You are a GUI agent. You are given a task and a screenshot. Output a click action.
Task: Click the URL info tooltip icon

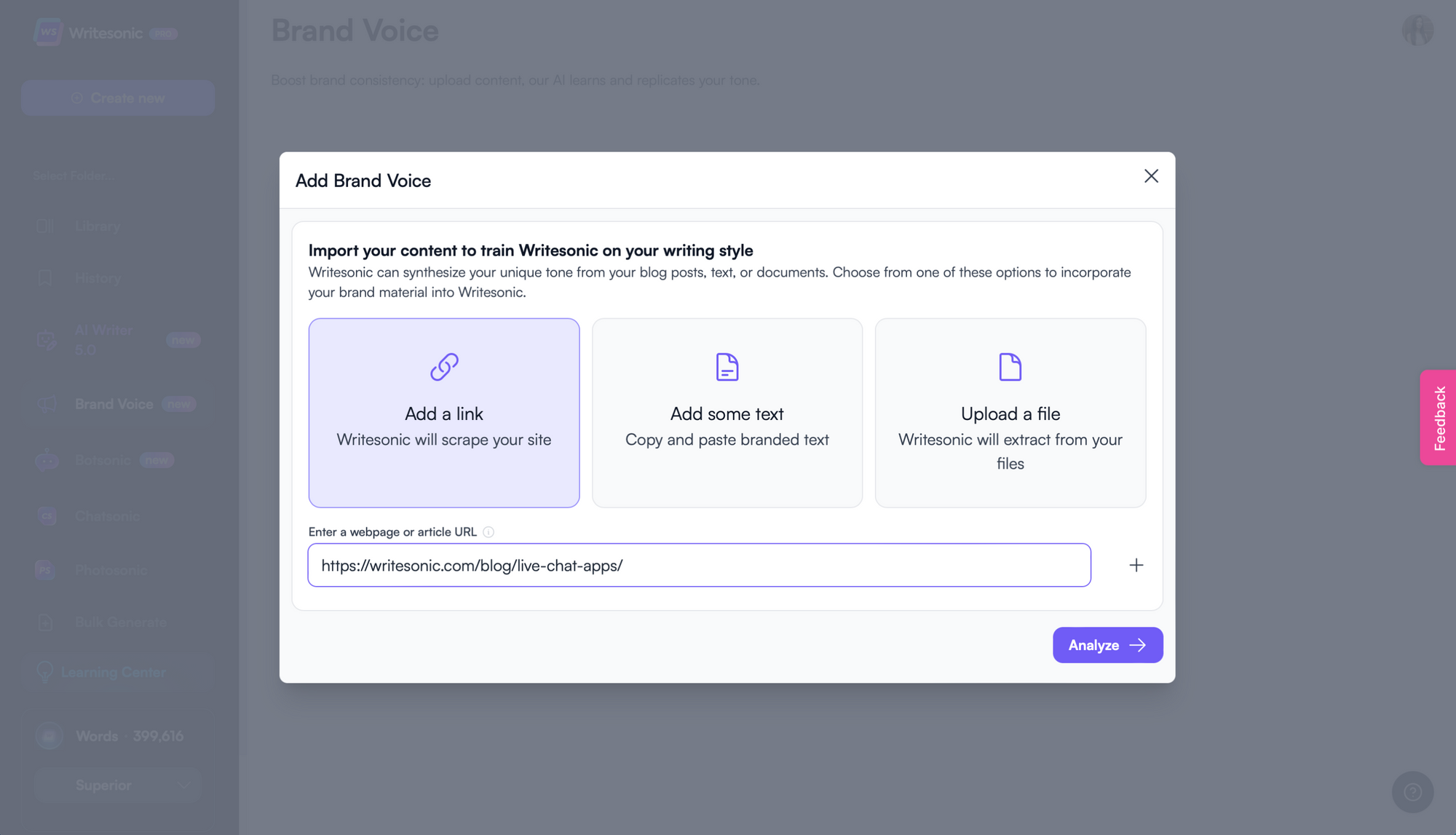tap(488, 531)
